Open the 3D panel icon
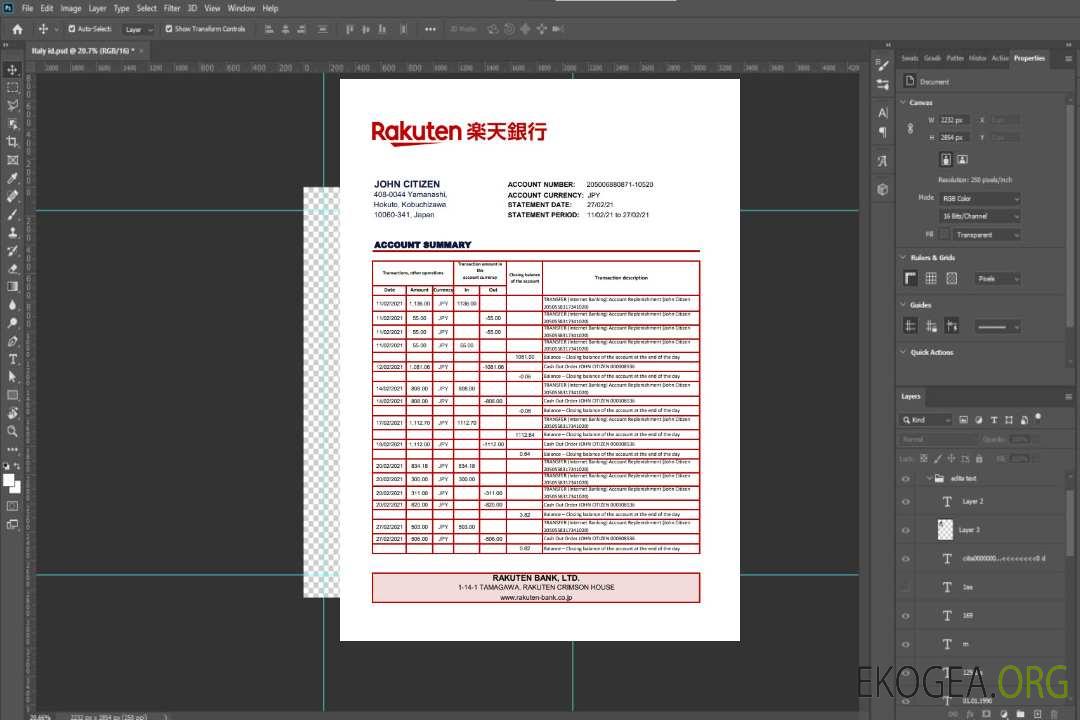 point(883,189)
